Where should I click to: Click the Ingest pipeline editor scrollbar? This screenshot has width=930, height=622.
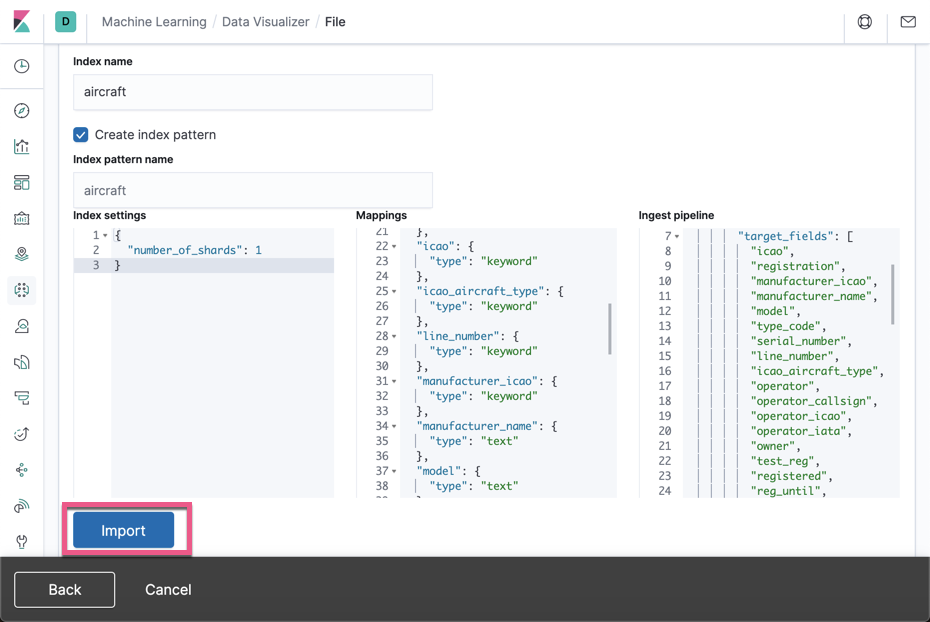click(x=893, y=294)
